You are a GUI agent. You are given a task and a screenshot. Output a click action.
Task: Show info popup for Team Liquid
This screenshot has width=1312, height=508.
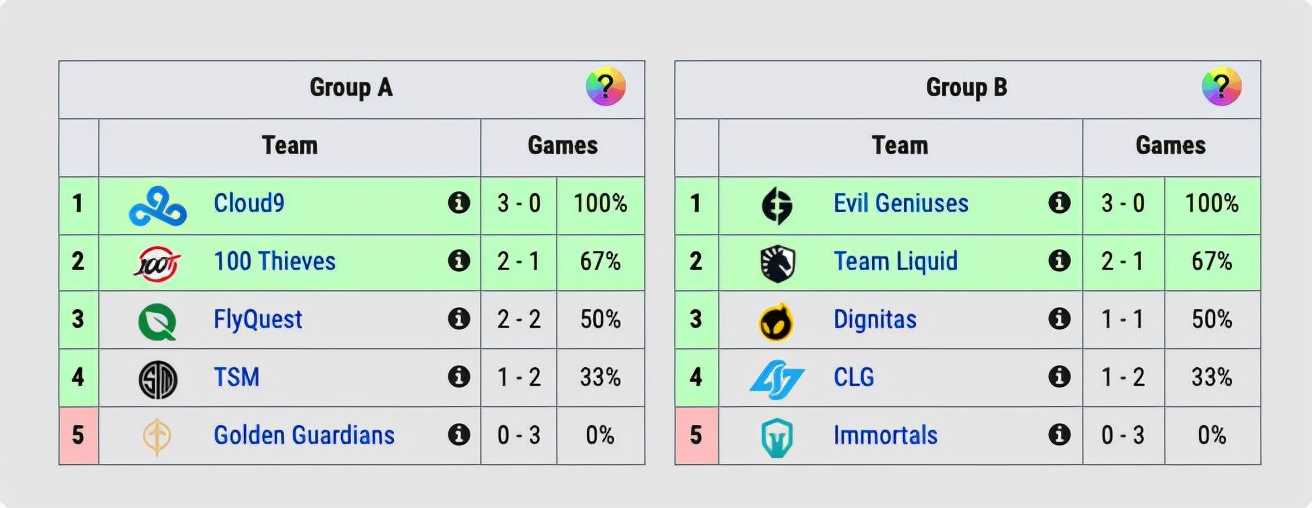1059,262
